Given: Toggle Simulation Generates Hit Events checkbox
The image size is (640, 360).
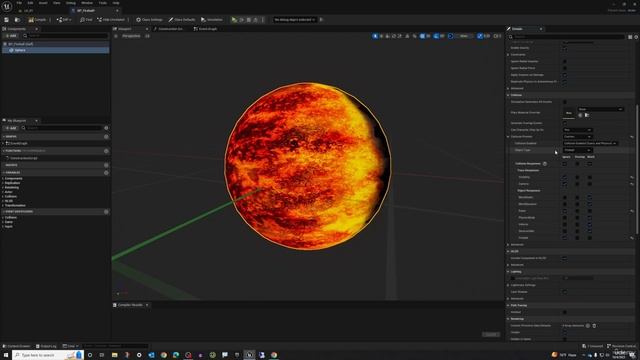Looking at the screenshot, I should (565, 102).
